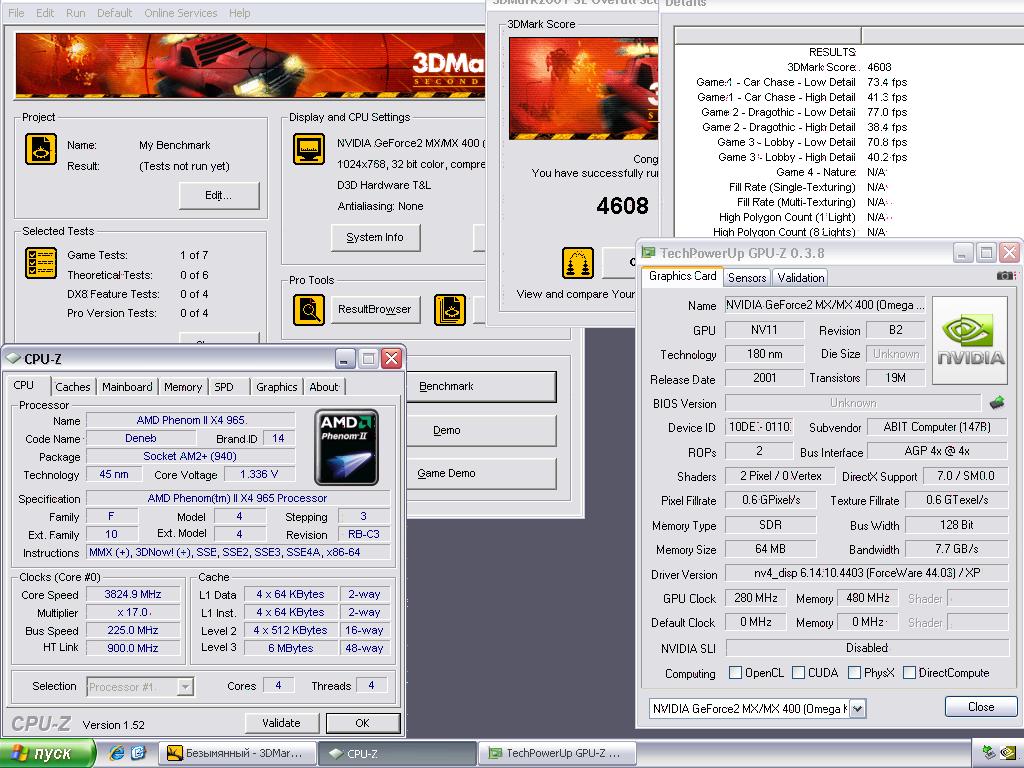
Task: Open the Help menu in 3DMark
Action: pyautogui.click(x=240, y=13)
